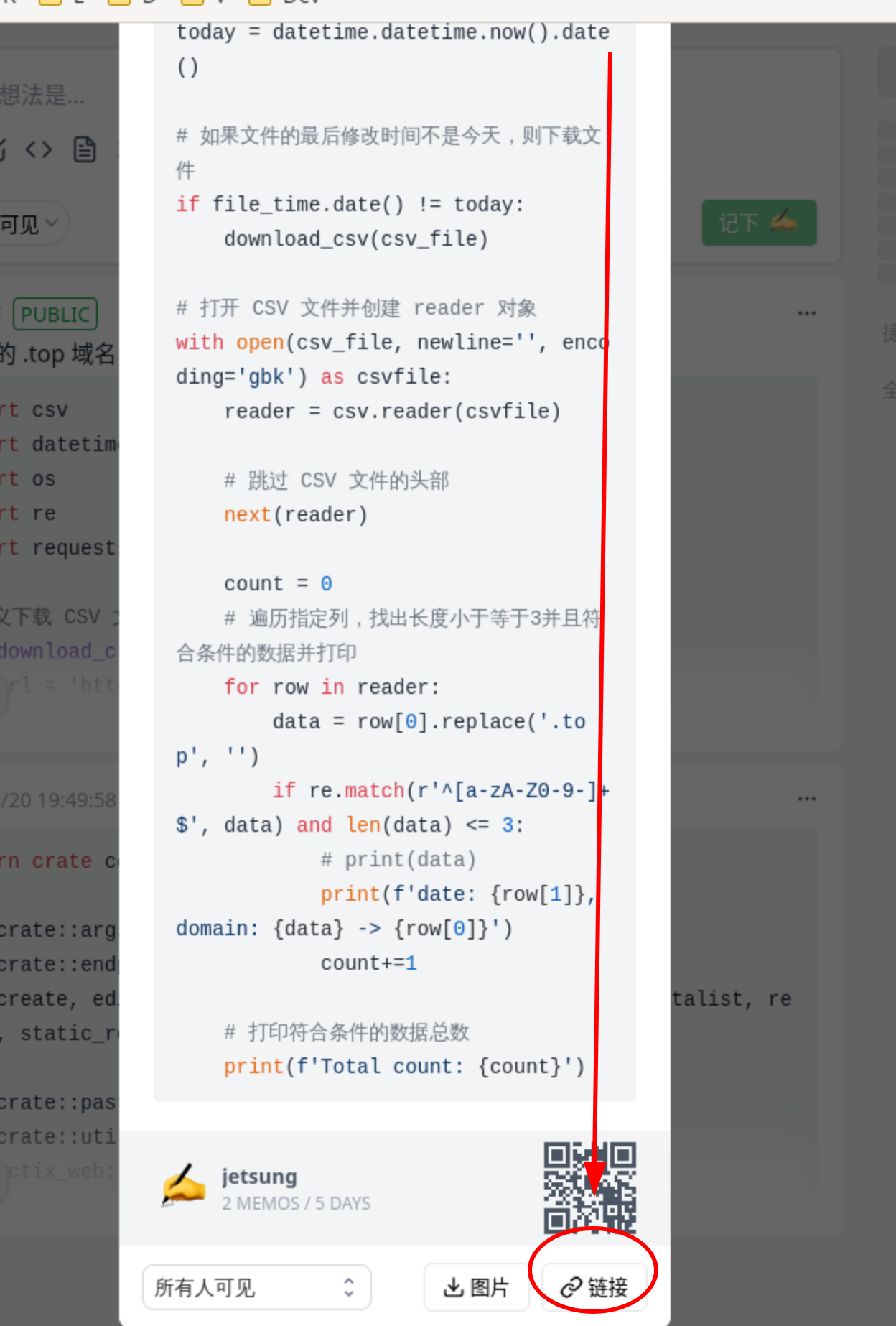Open the 所有人可见 visibility dropdown
896x1326 pixels.
(256, 1287)
